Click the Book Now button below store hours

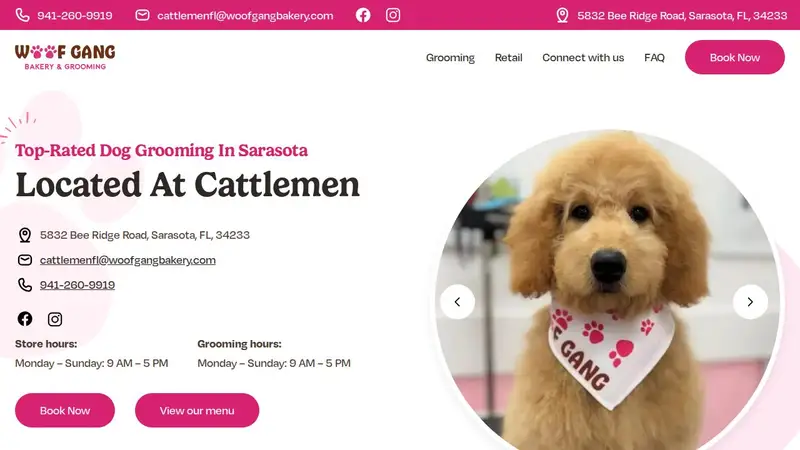point(65,410)
